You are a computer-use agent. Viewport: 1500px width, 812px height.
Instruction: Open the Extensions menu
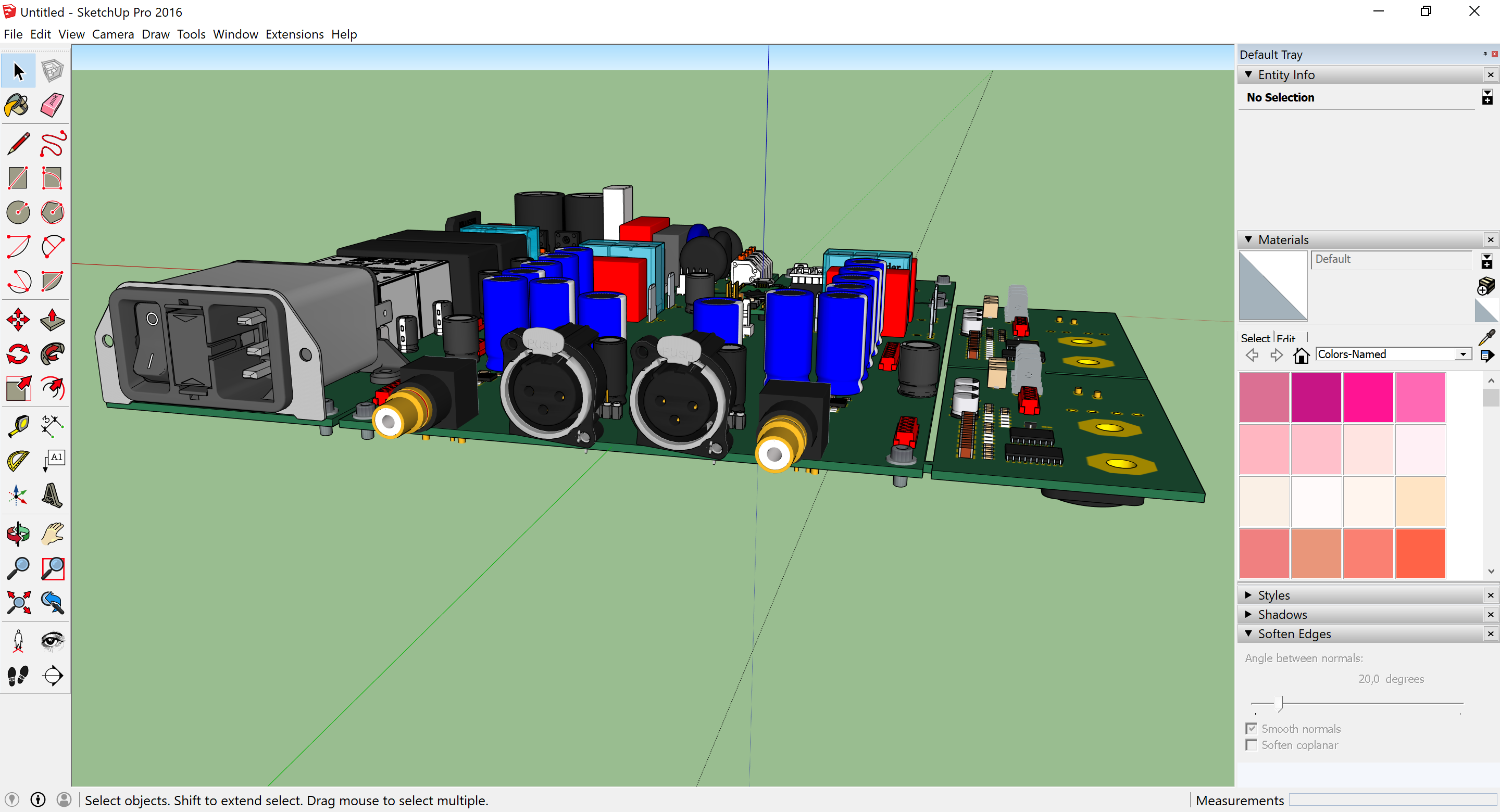(295, 34)
